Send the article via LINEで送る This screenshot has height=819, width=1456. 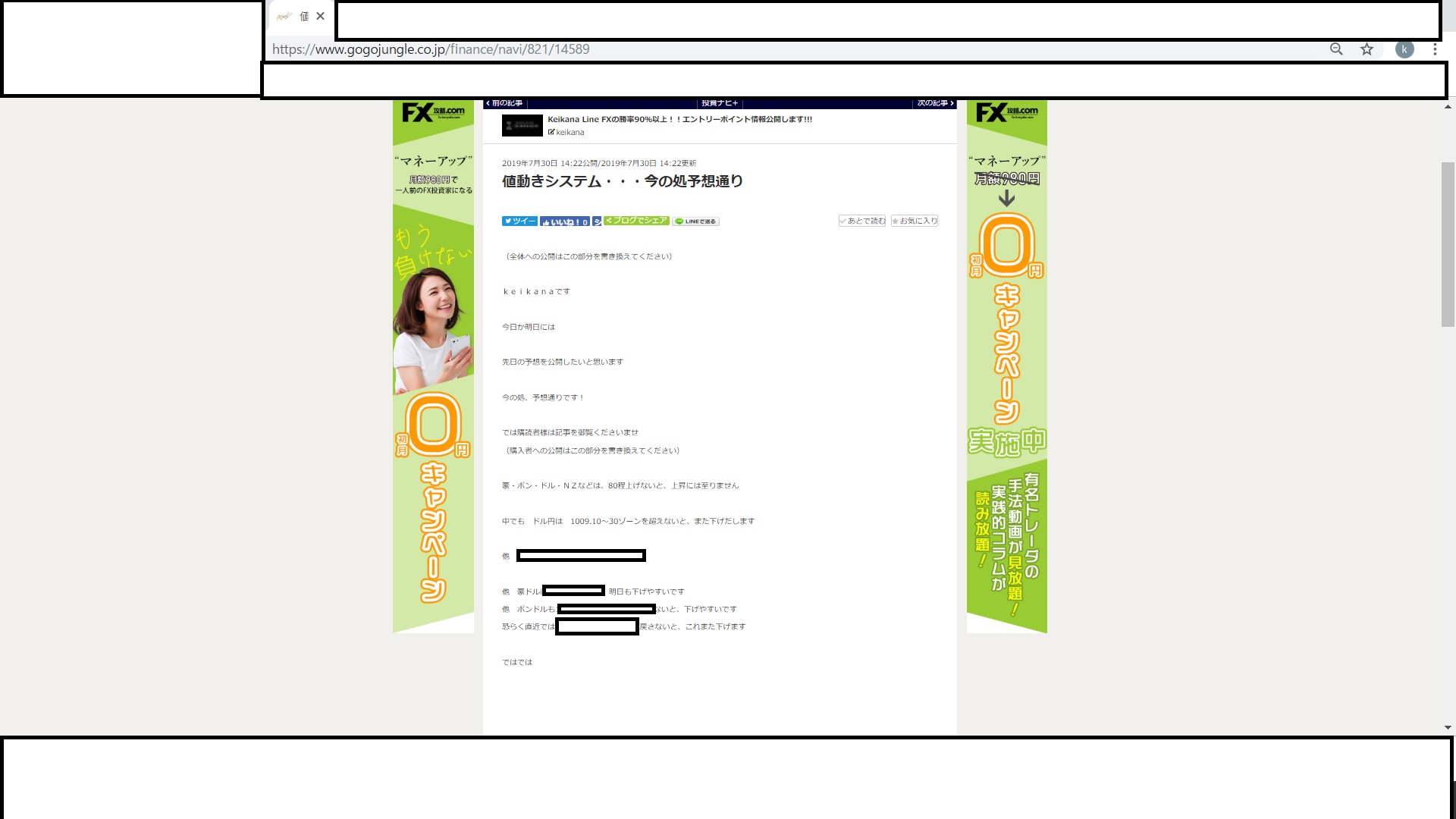696,221
